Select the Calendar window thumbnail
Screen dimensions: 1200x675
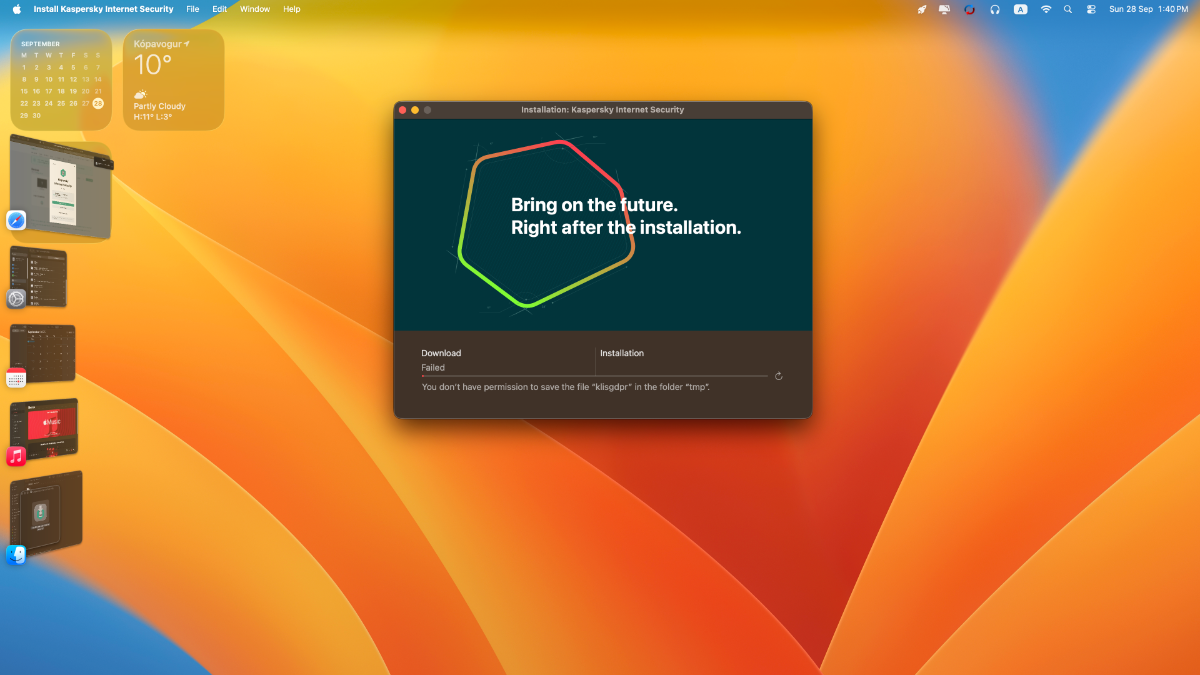pyautogui.click(x=43, y=351)
